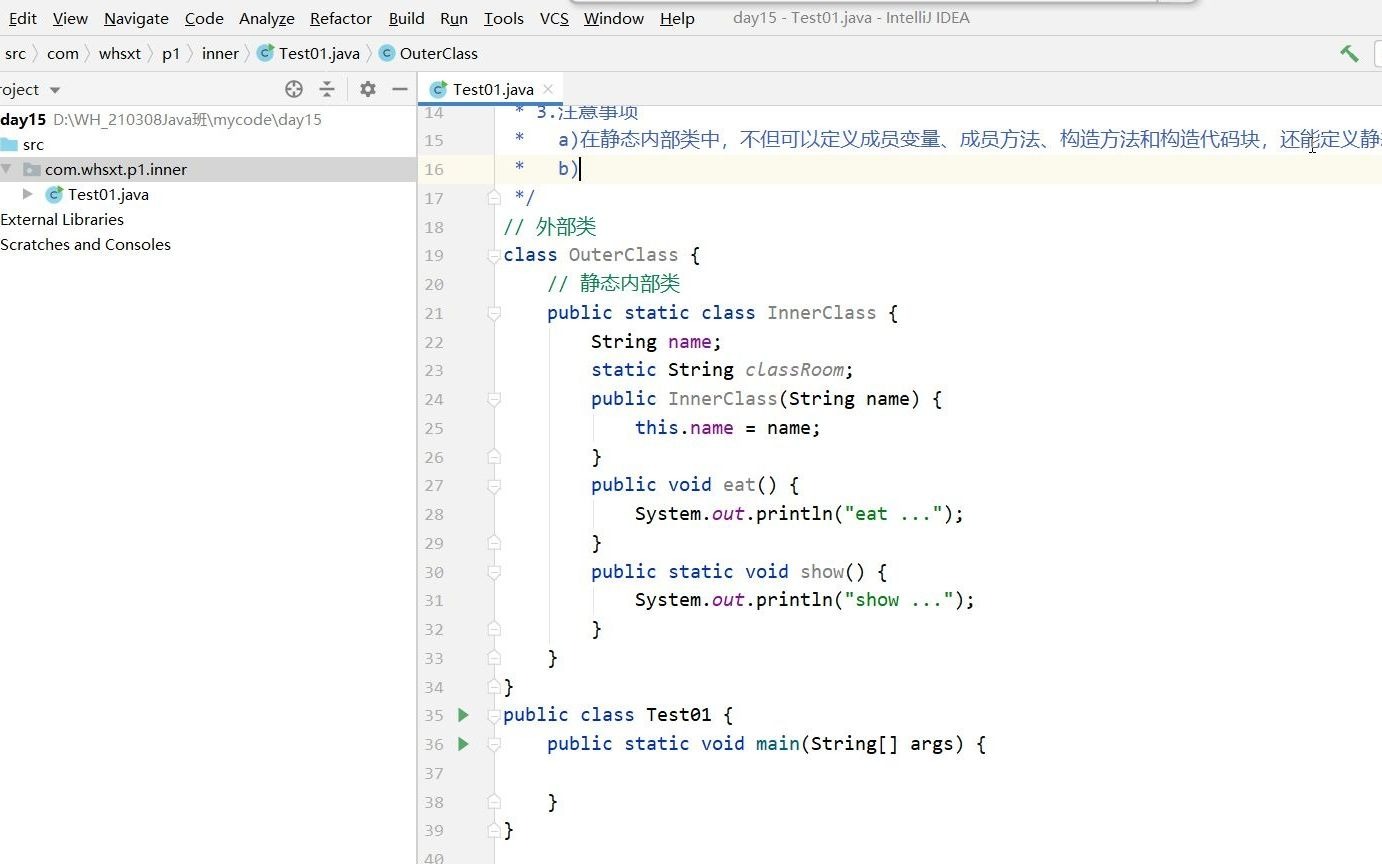
Task: Fold show() method at line 30
Action: tap(493, 572)
